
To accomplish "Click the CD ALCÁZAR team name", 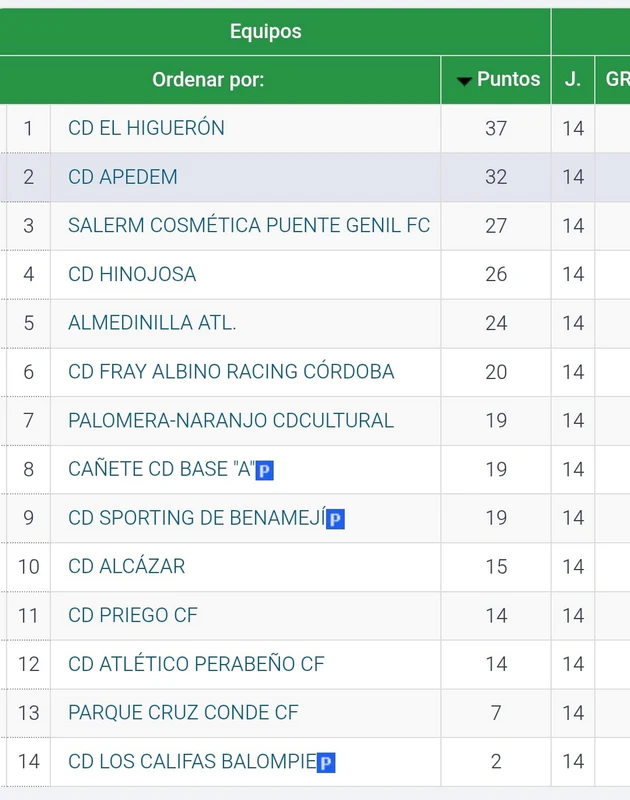I will click(x=126, y=567).
